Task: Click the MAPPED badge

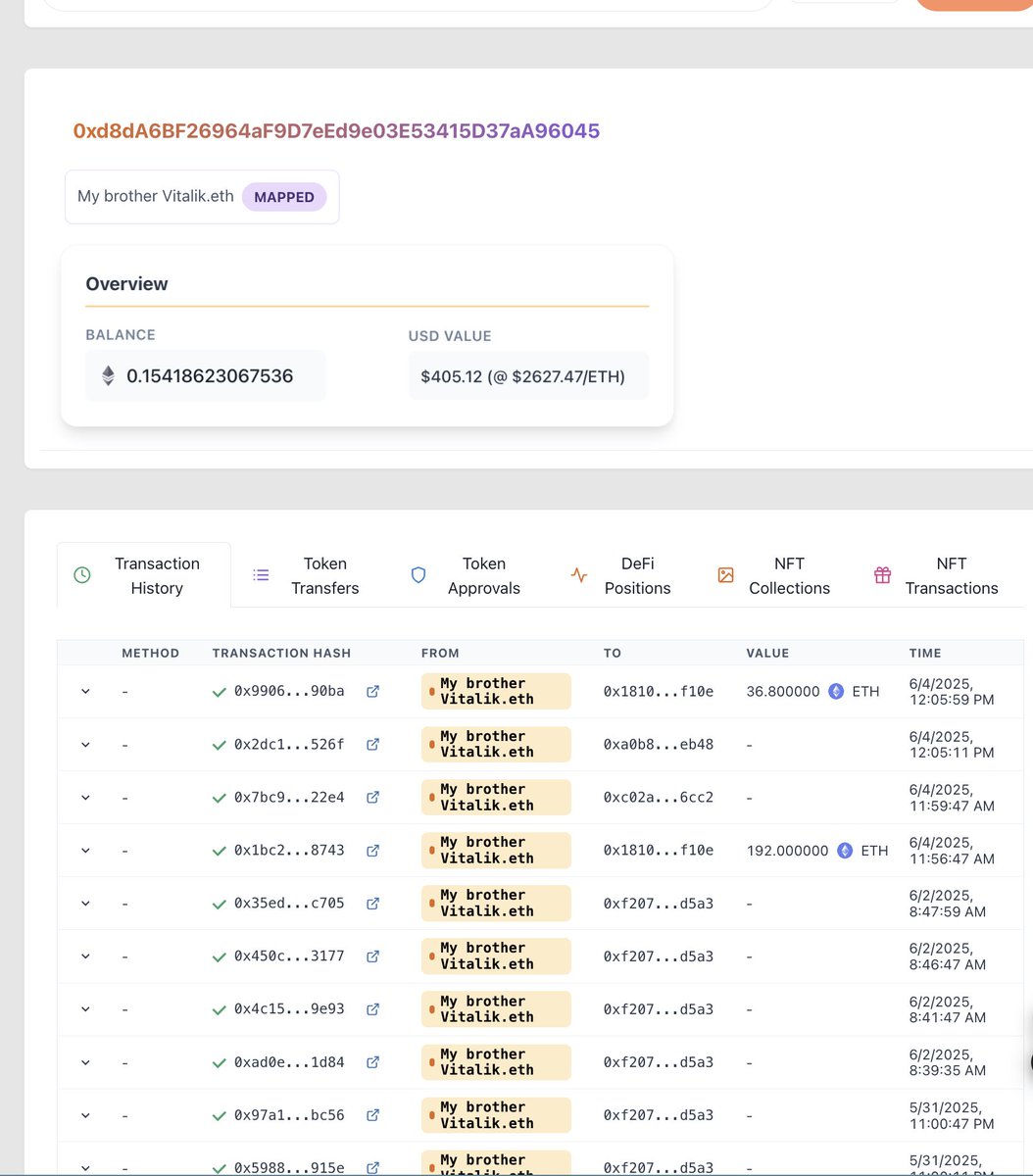Action: (284, 197)
